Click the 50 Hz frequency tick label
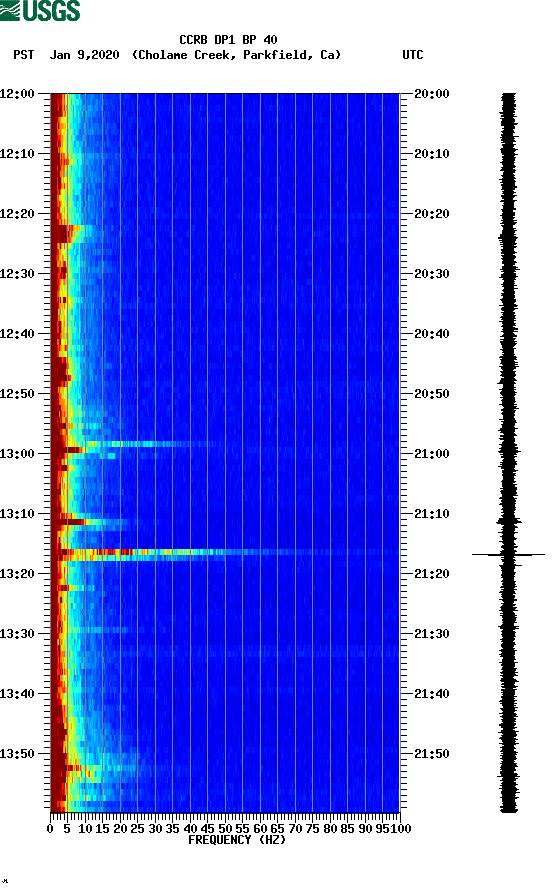552x892 pixels. tap(225, 828)
